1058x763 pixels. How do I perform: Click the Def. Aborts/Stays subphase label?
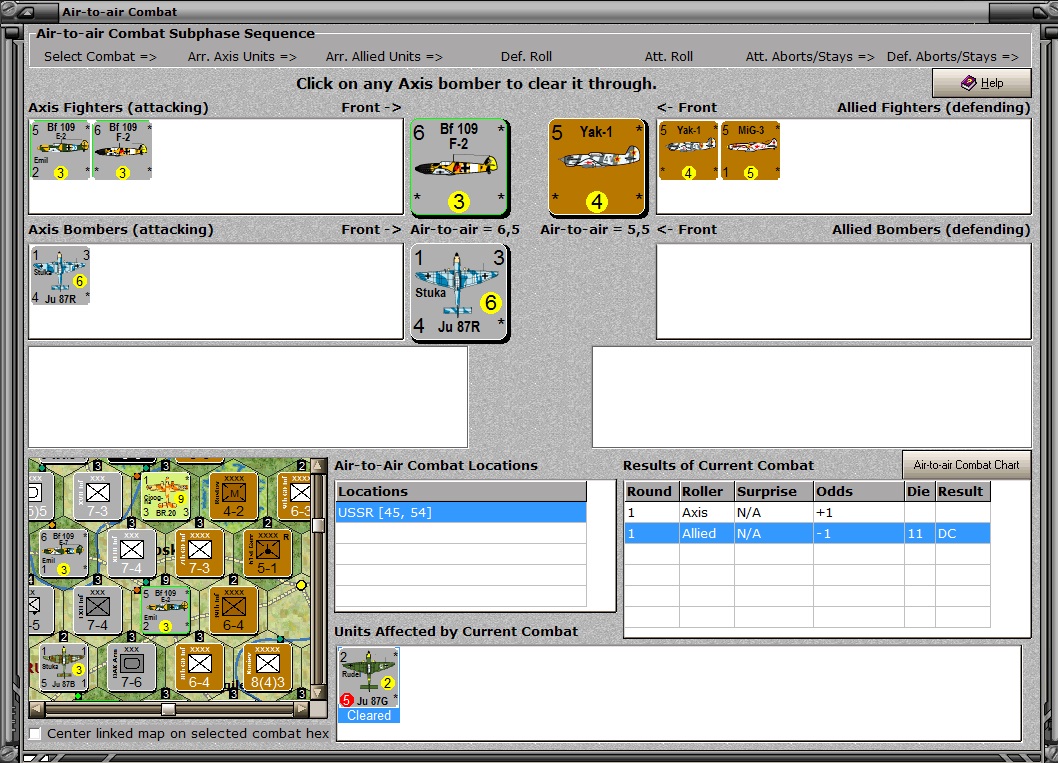[x=953, y=57]
